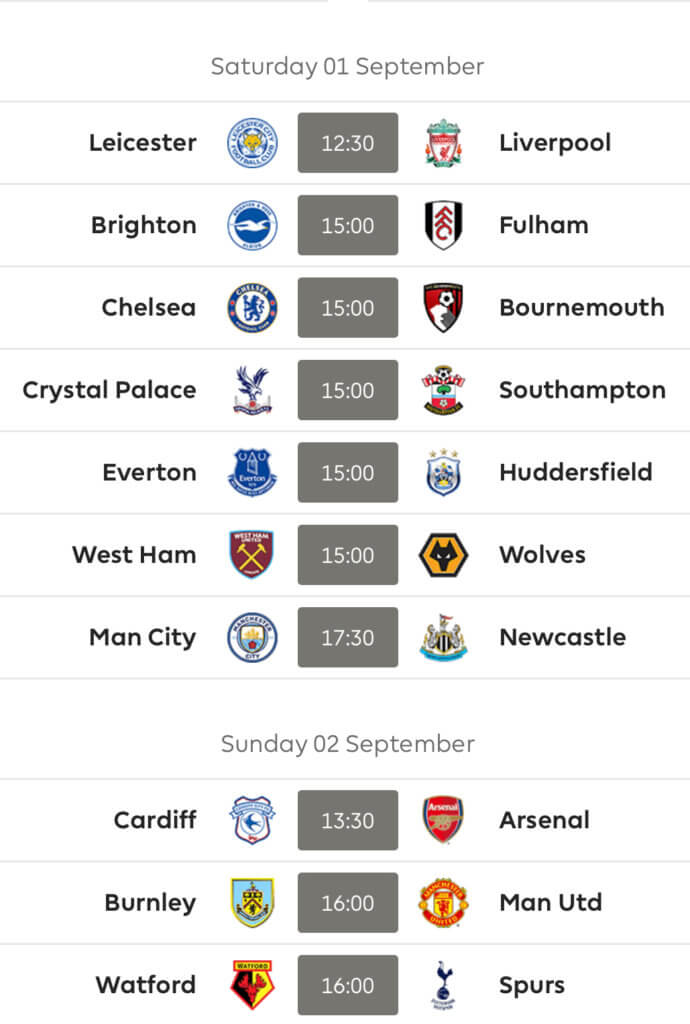Click the Burnley team name
This screenshot has width=690, height=1024.
(150, 903)
